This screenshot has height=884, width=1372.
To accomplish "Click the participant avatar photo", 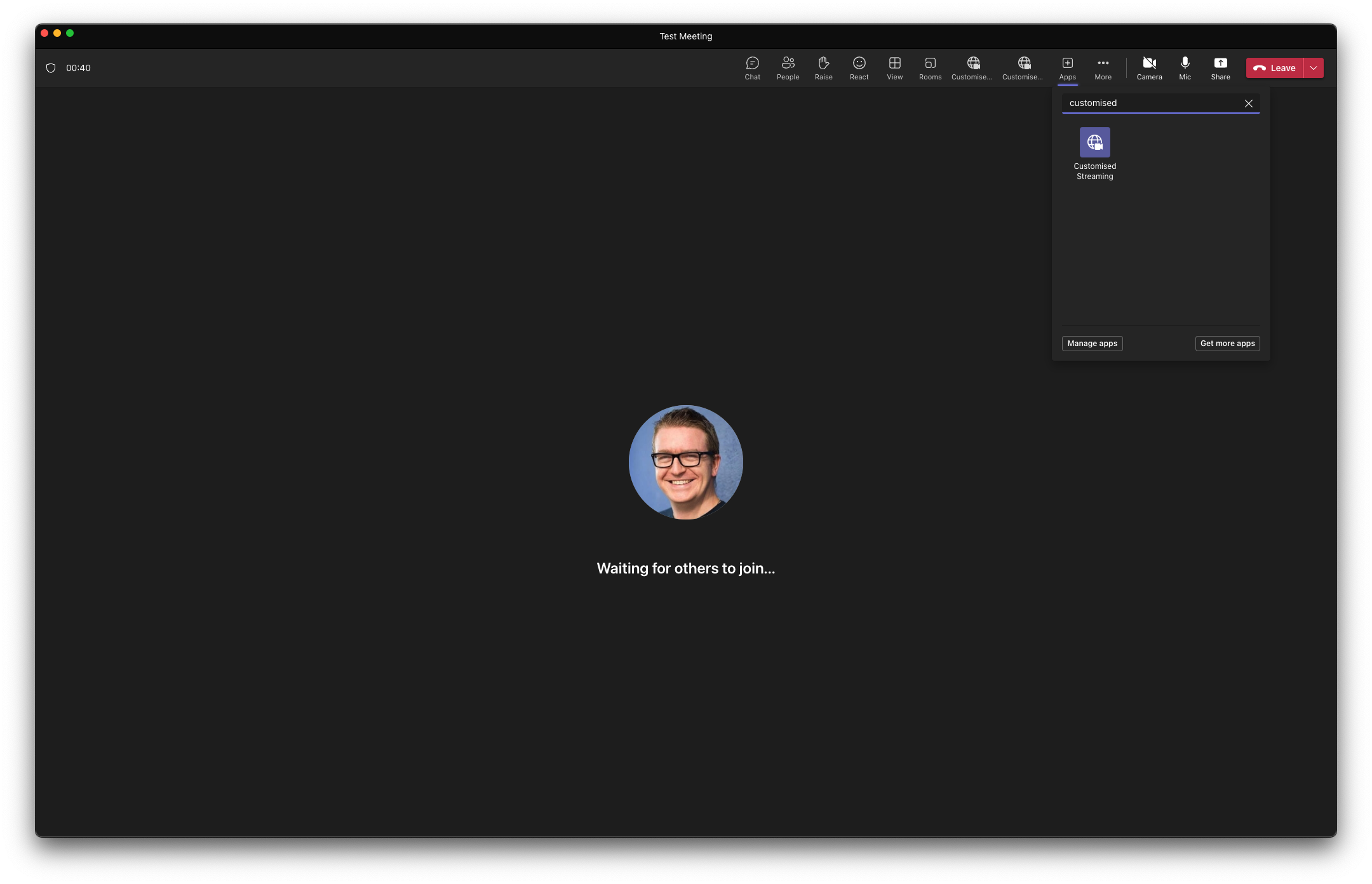I will tap(686, 462).
